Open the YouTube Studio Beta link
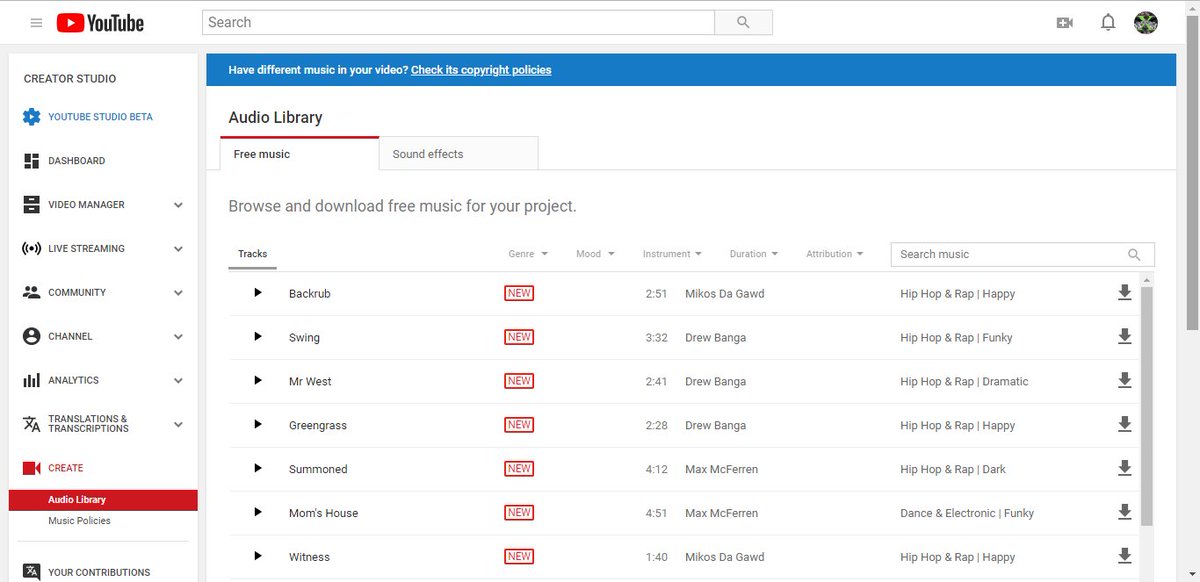 tap(100, 117)
